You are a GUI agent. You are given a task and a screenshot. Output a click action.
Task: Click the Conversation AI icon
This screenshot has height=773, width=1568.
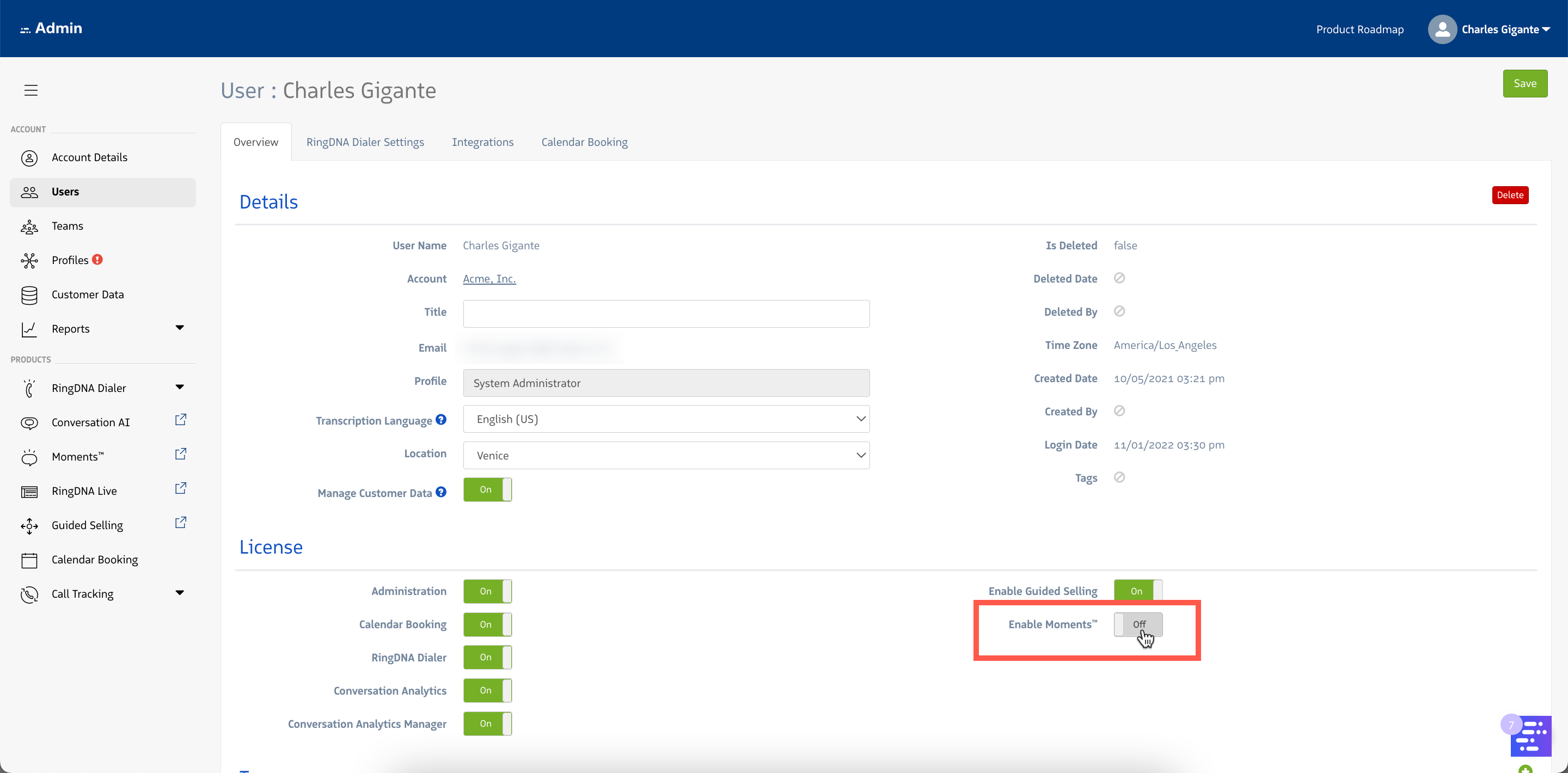click(x=29, y=422)
